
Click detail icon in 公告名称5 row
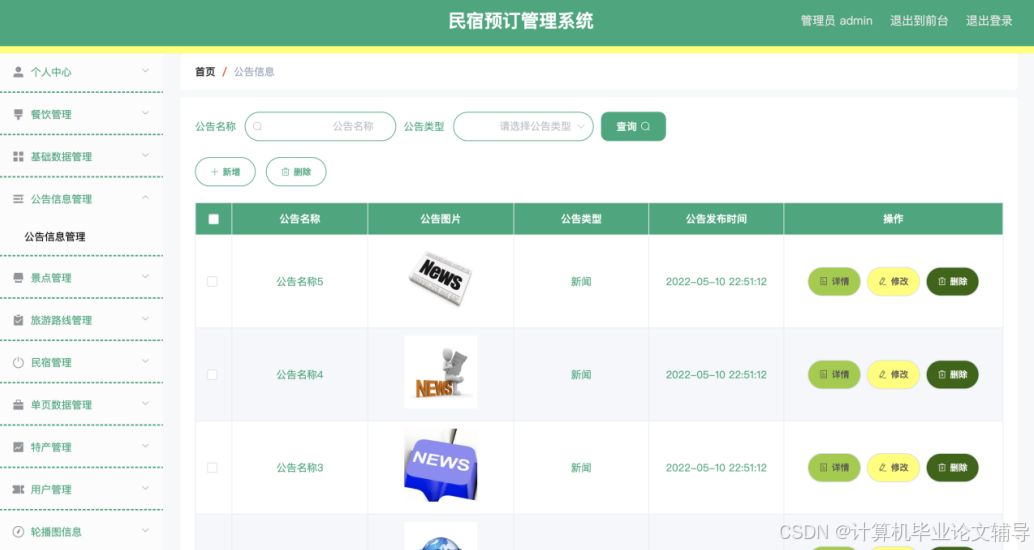tap(823, 282)
